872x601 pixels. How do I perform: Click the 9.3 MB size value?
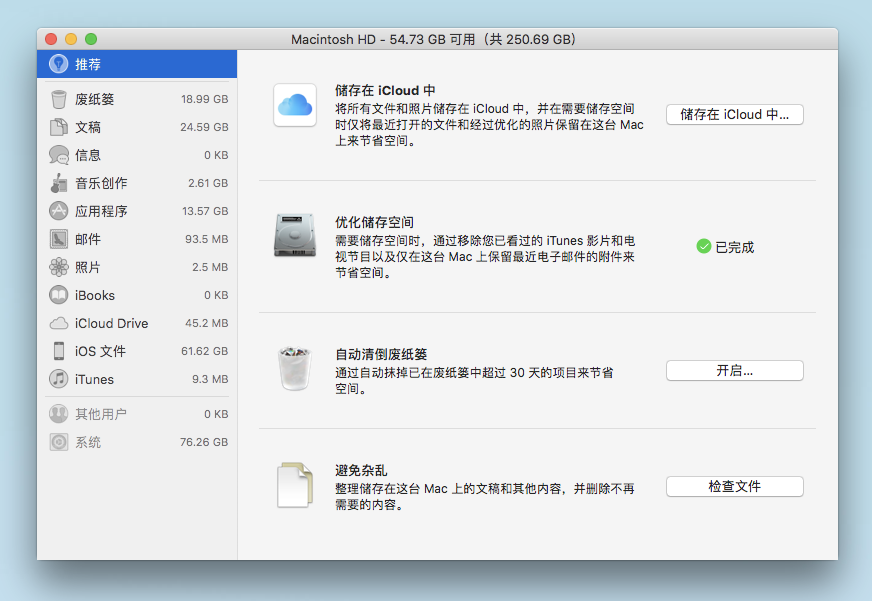click(210, 380)
